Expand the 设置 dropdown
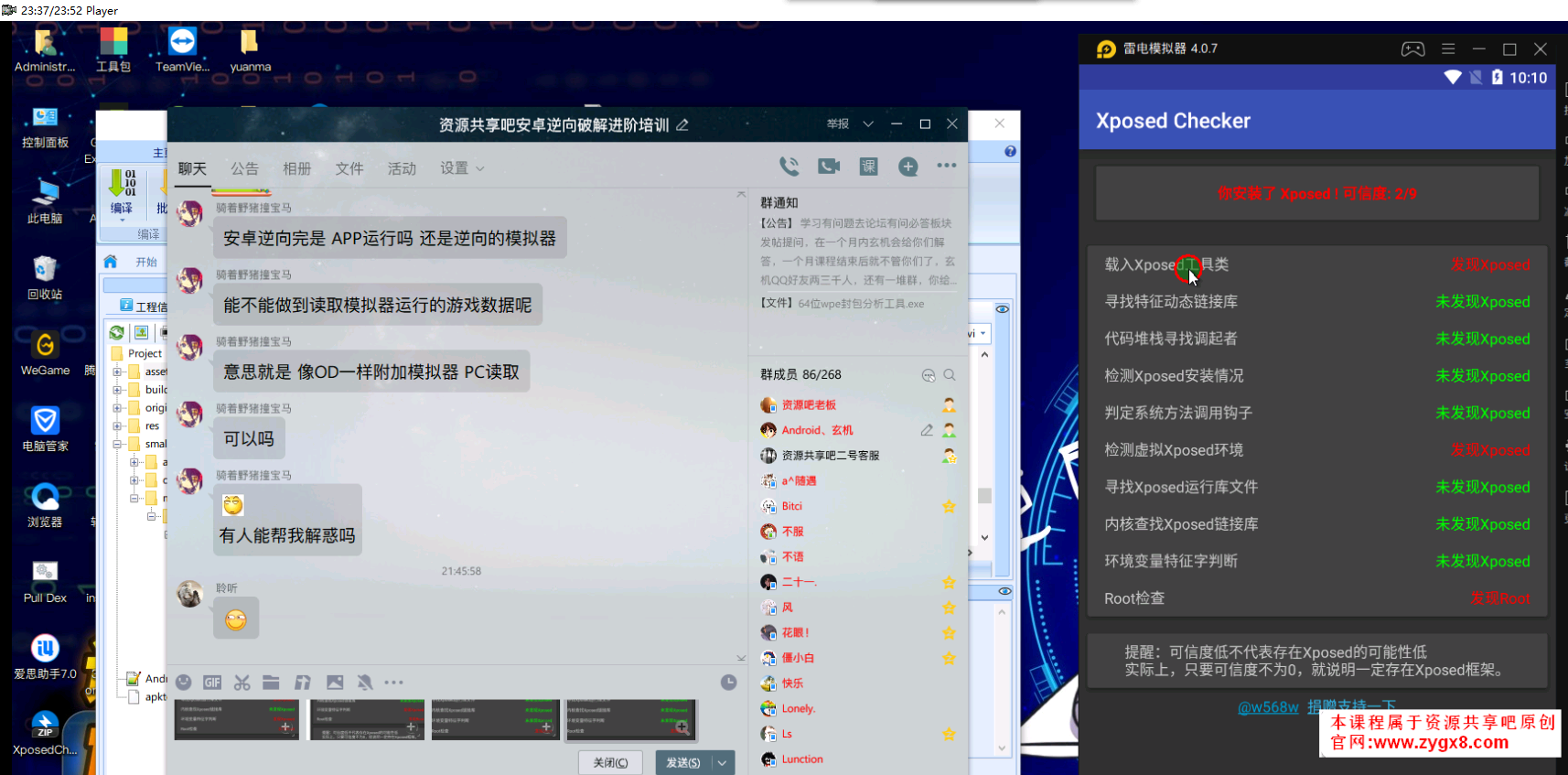This screenshot has width=1568, height=775. 462,168
